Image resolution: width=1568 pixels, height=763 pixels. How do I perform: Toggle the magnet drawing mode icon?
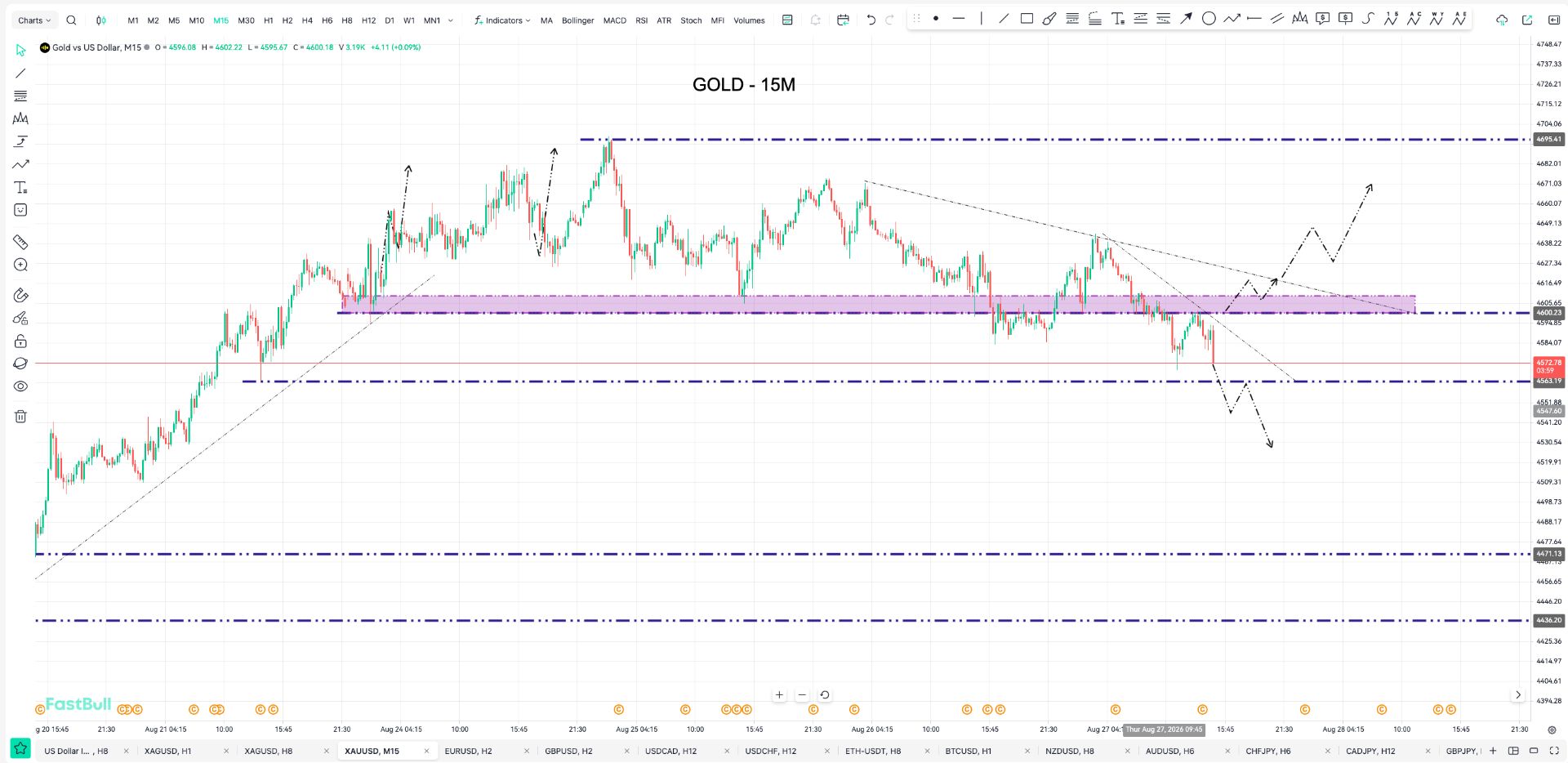(x=20, y=296)
